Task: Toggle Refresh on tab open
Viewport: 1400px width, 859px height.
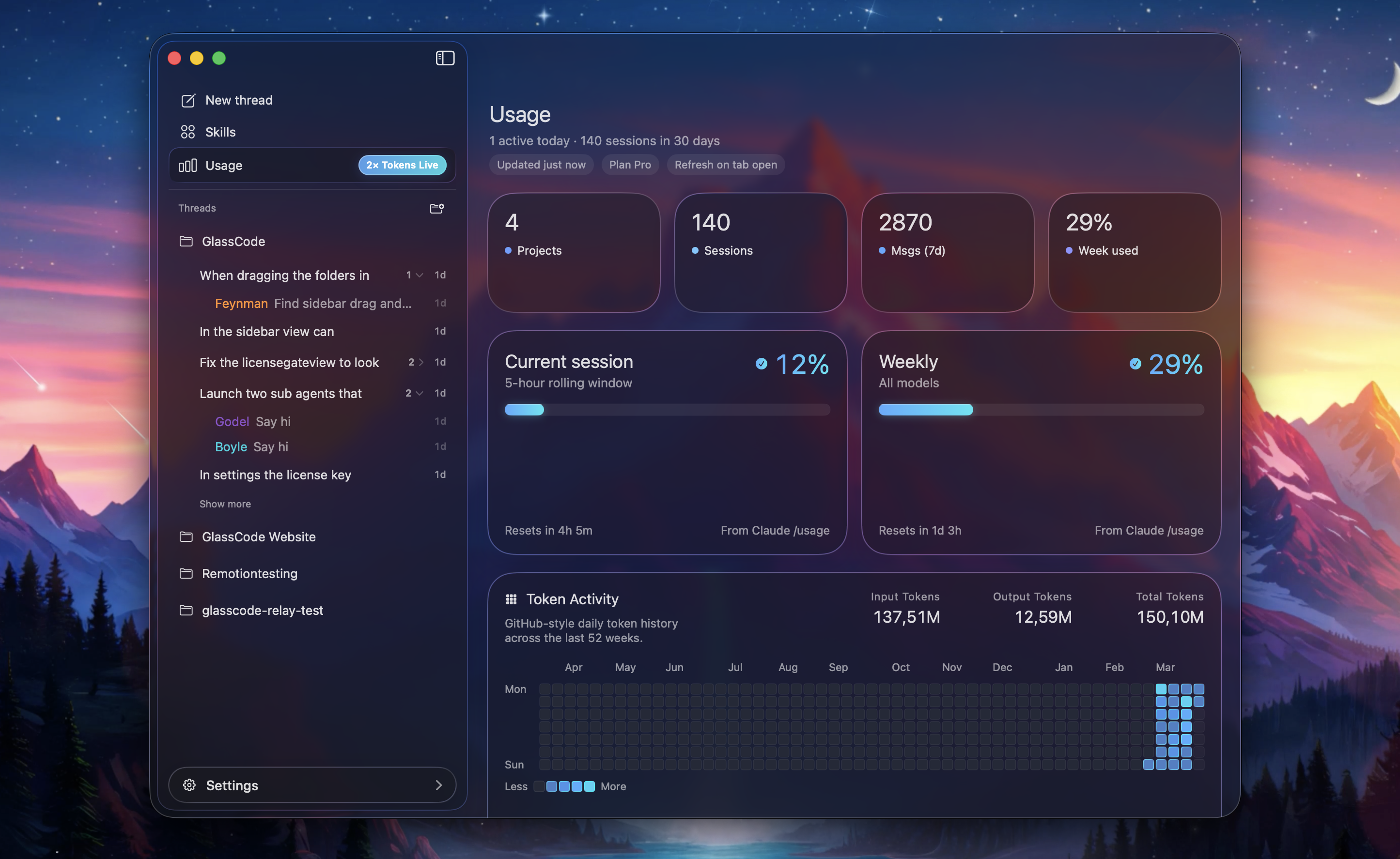Action: (725, 165)
